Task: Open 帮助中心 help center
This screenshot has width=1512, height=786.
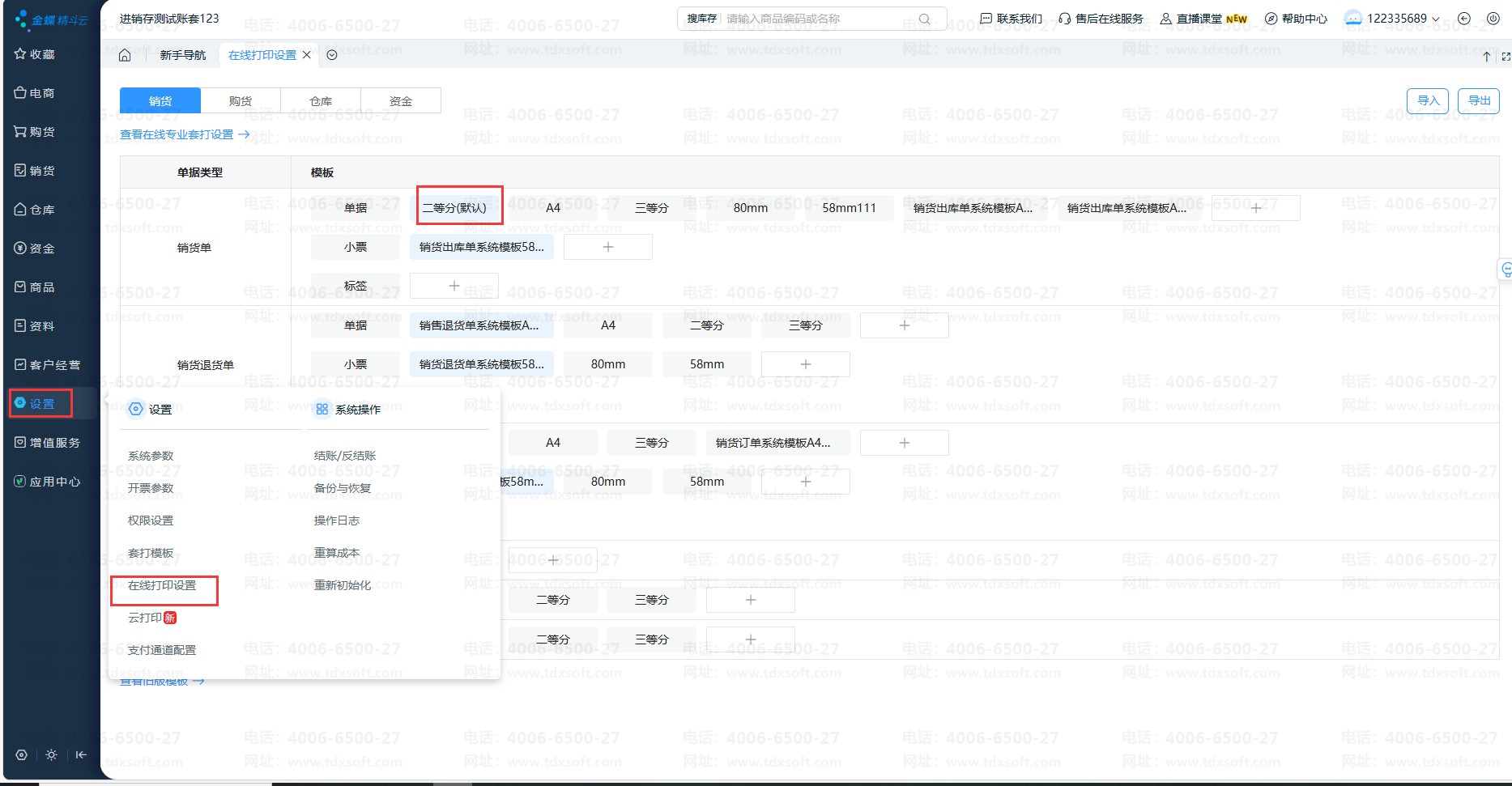Action: (x=1296, y=19)
